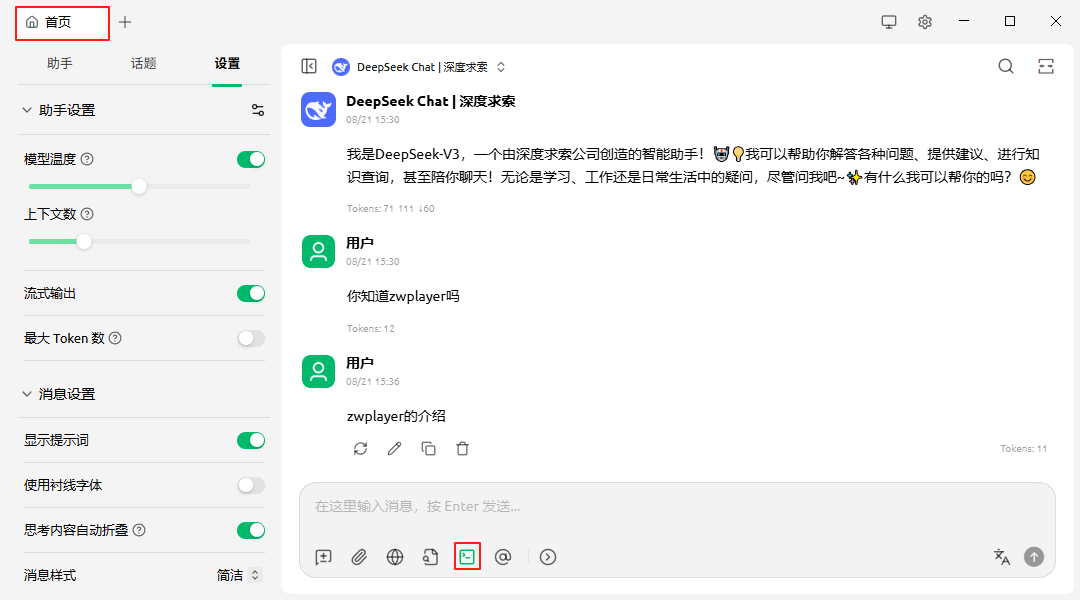Enable 最大 Token 数 toggle

(251, 338)
